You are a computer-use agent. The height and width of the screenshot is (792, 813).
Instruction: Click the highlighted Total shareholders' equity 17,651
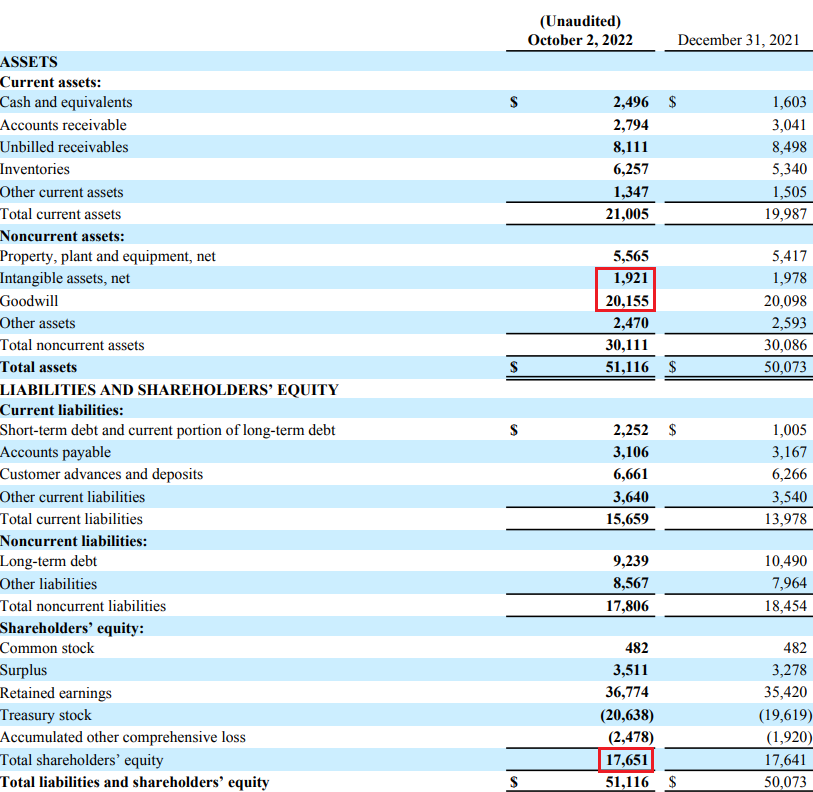pyautogui.click(x=627, y=760)
